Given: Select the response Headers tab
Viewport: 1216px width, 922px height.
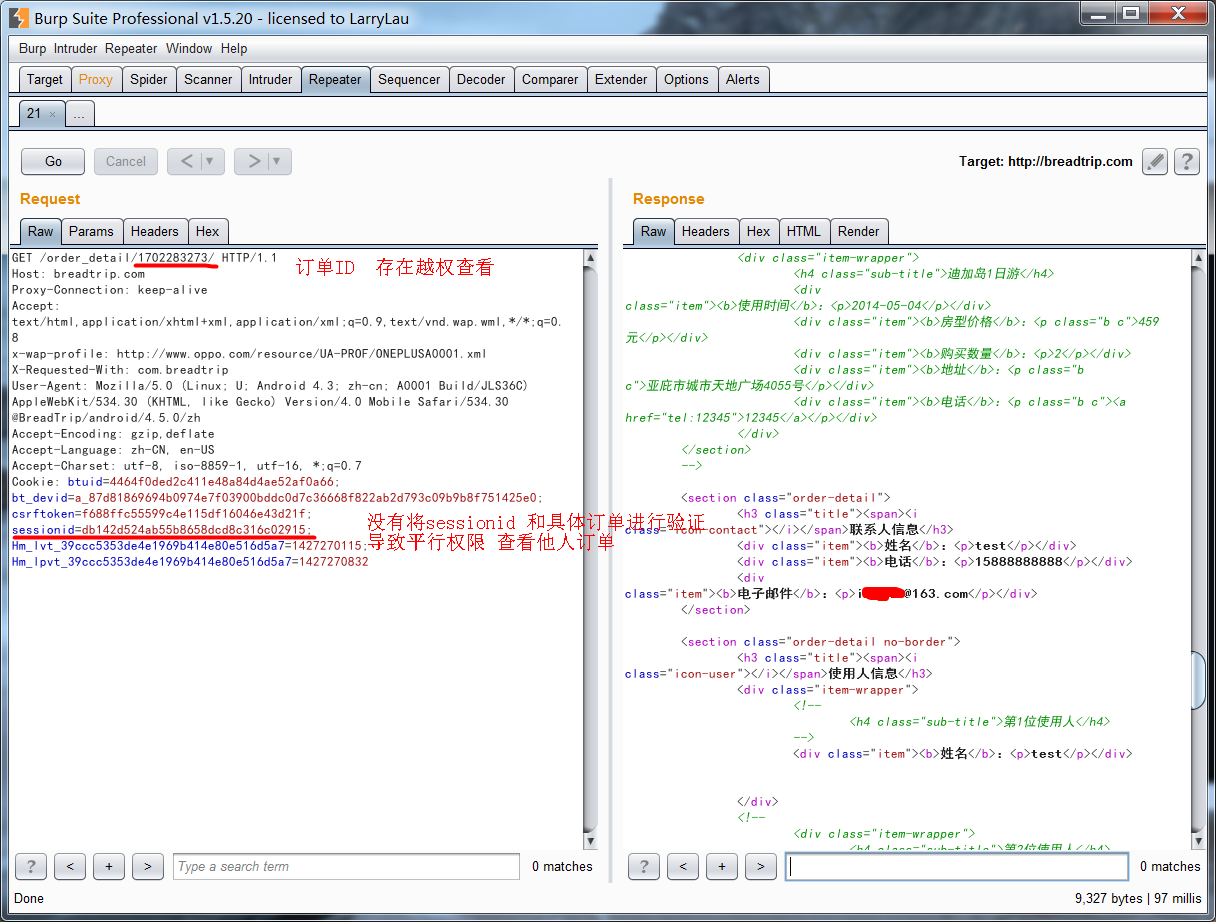Looking at the screenshot, I should point(706,231).
